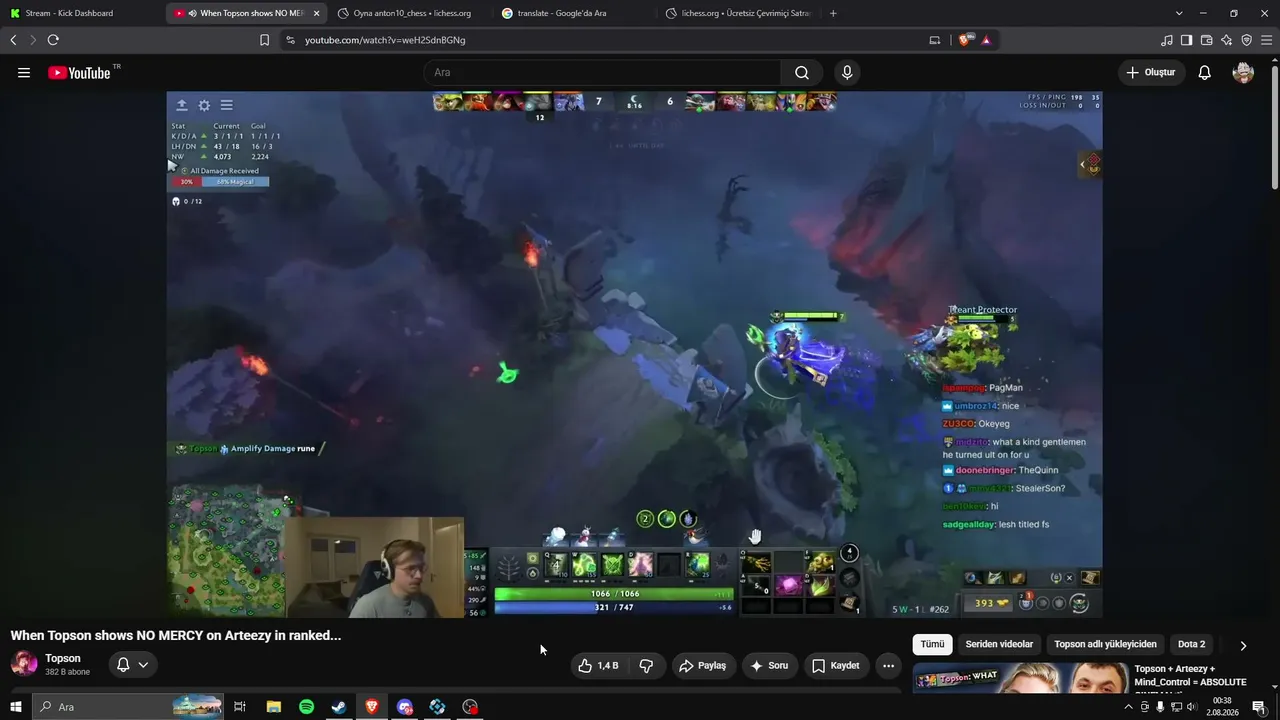Image resolution: width=1280 pixels, height=720 pixels.
Task: Select the Topson adlı yükleyiciden chip
Action: click(1105, 645)
